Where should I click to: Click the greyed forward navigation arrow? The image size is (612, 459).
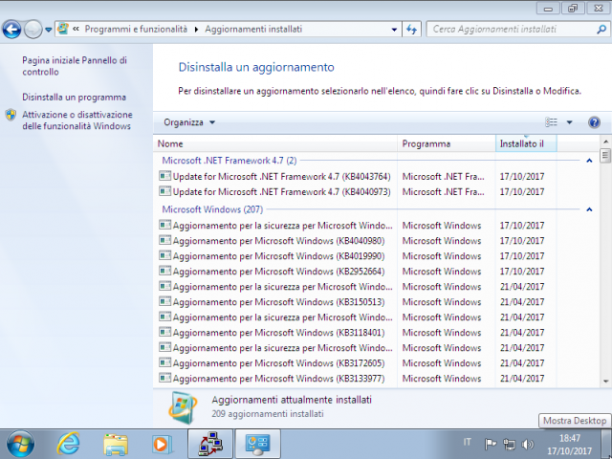pos(33,29)
